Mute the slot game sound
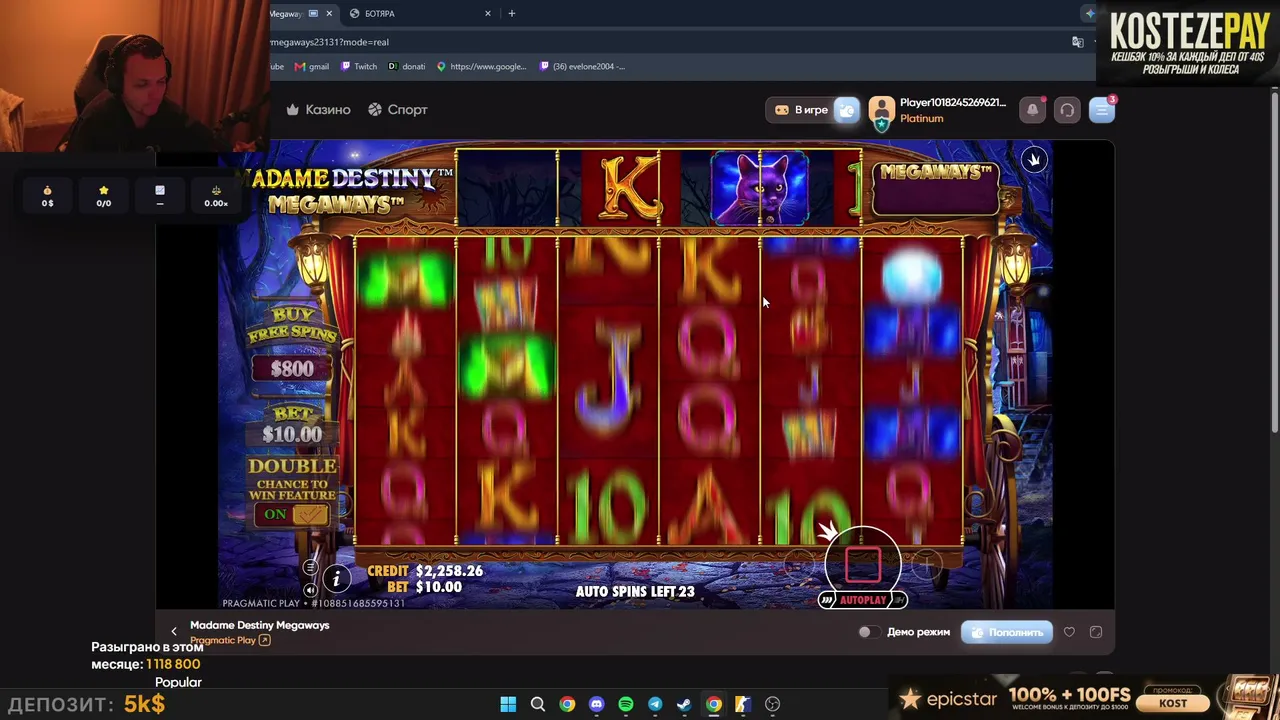Image resolution: width=1280 pixels, height=720 pixels. (x=310, y=590)
